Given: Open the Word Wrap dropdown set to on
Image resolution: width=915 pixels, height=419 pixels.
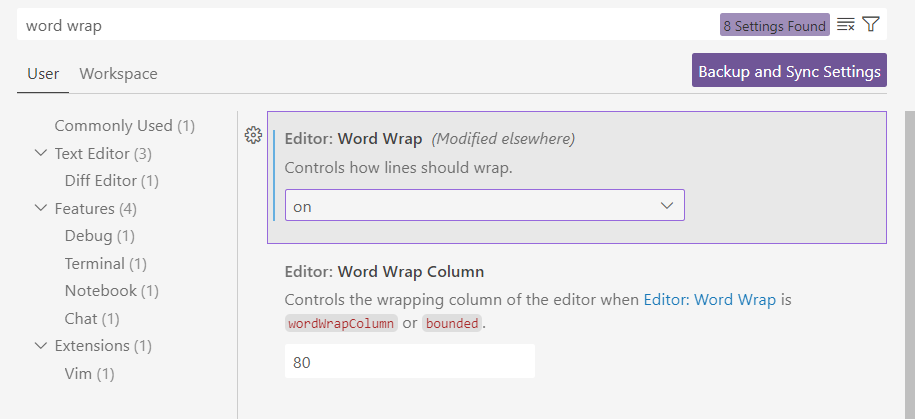Looking at the screenshot, I should [484, 205].
